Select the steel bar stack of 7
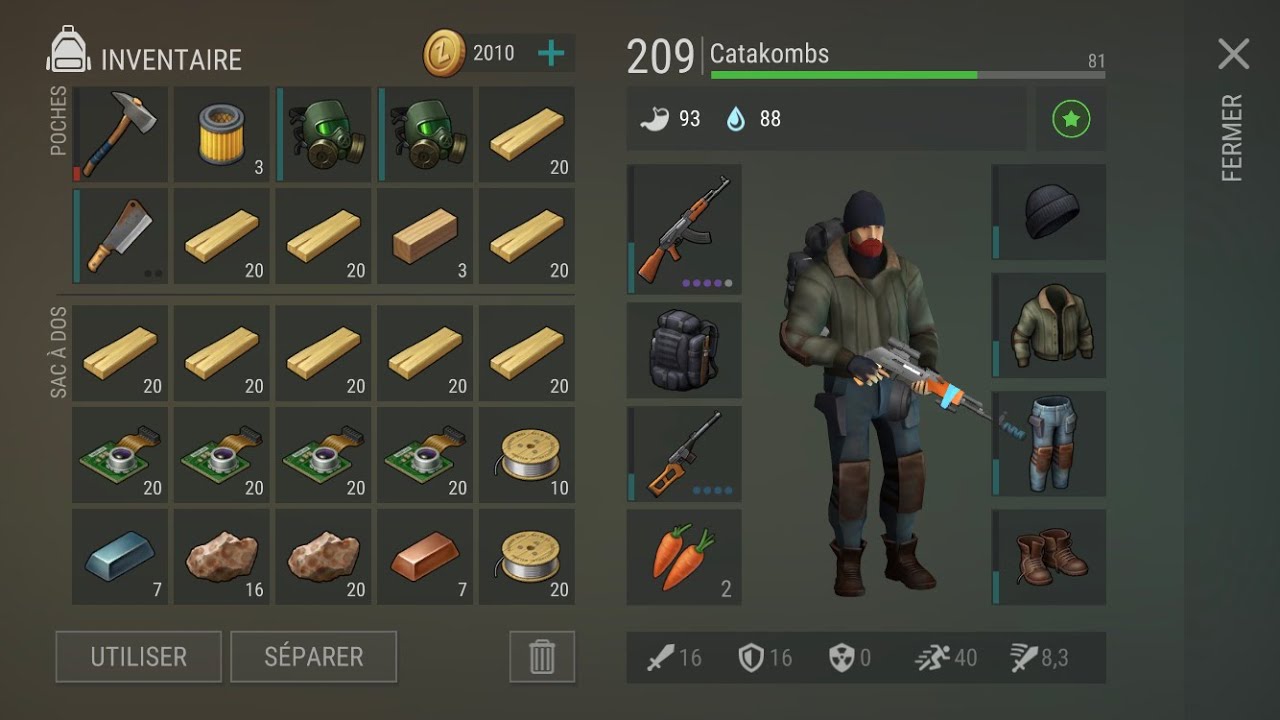This screenshot has height=720, width=1280. [120, 557]
